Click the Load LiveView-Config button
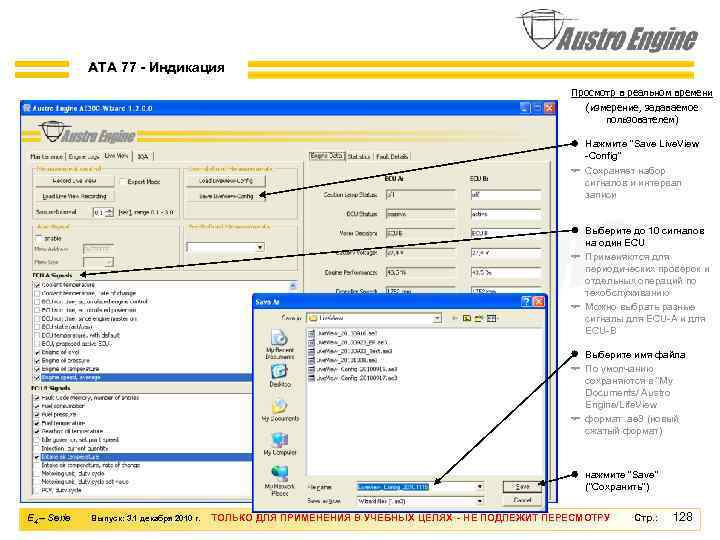The width and height of the screenshot is (720, 540). pos(225,181)
